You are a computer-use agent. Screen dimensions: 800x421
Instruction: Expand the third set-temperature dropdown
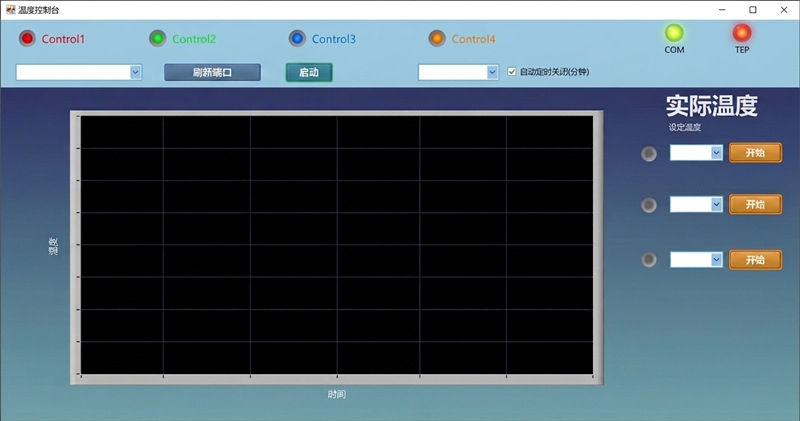[716, 260]
